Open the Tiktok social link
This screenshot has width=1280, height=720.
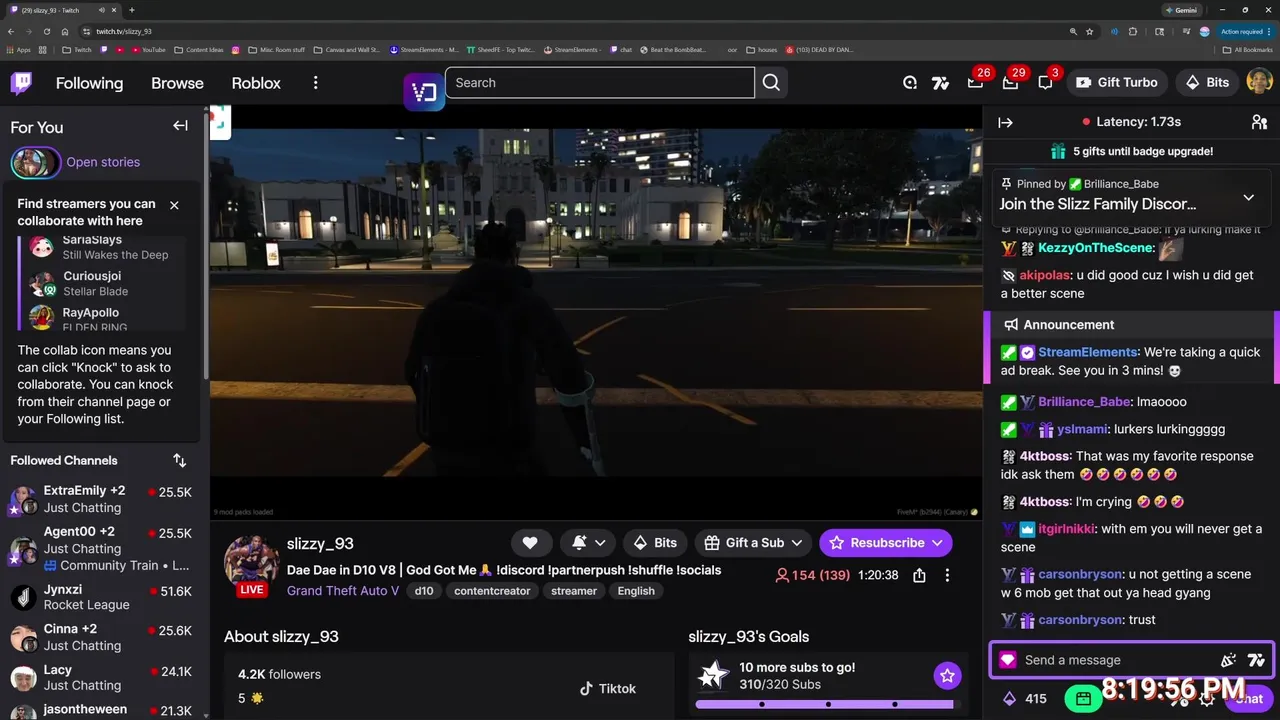pos(608,688)
